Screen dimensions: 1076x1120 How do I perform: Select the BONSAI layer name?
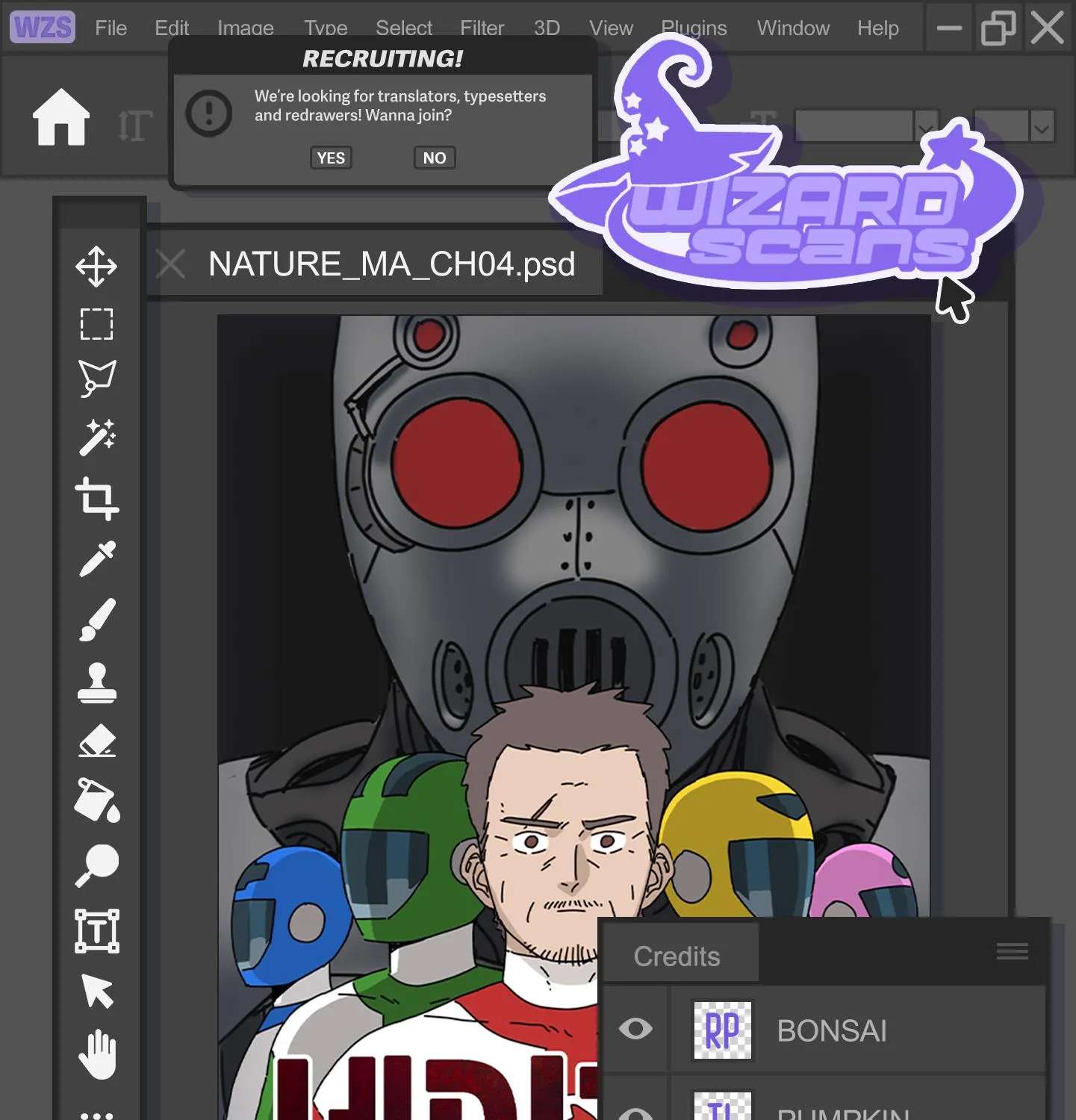832,1031
